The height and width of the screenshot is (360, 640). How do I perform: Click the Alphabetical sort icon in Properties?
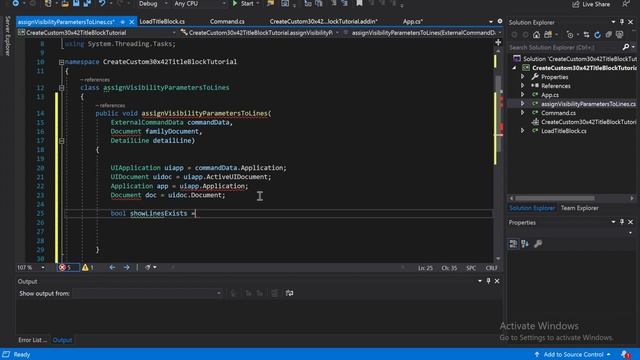[525, 244]
